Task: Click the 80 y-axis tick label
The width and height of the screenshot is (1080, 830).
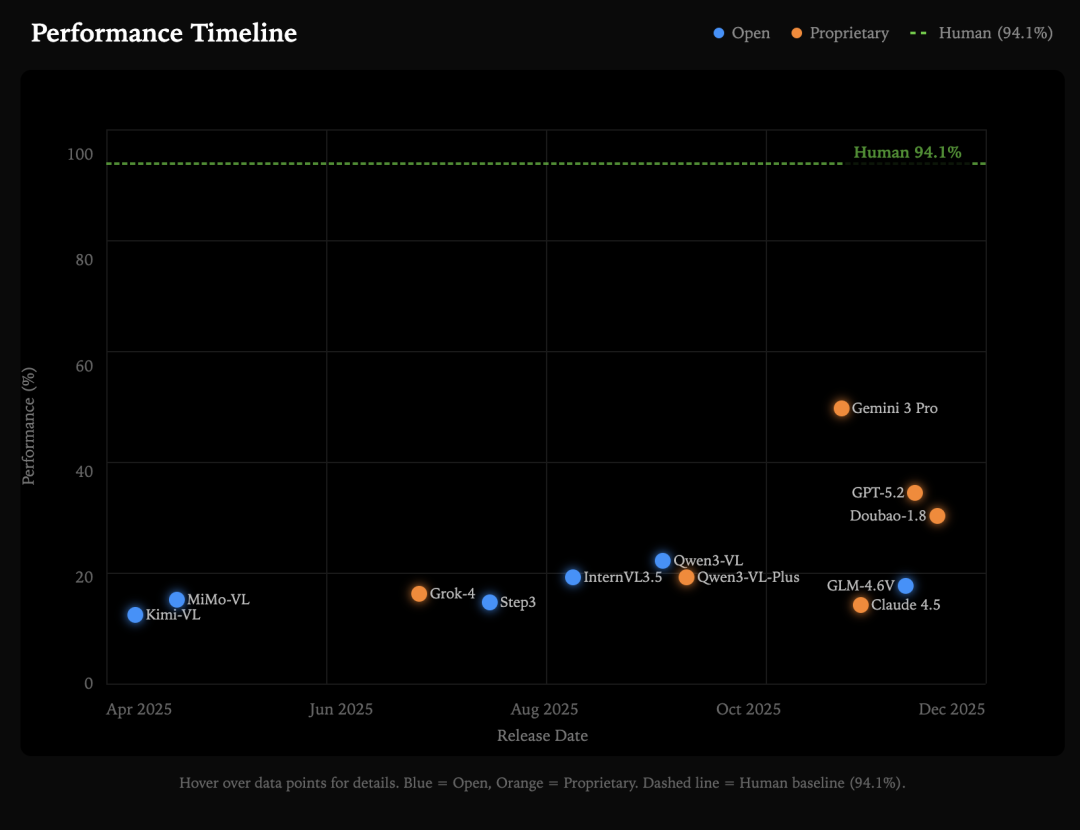Action: (x=84, y=260)
